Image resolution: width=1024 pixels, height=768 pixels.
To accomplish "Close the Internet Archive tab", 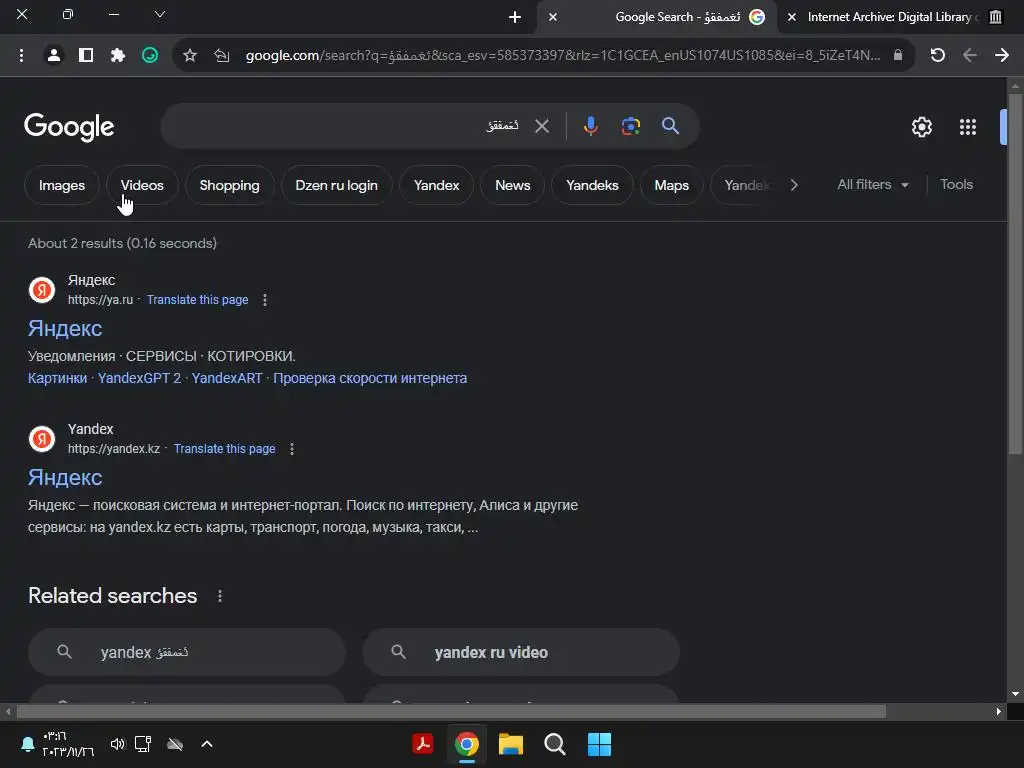I will tap(792, 17).
